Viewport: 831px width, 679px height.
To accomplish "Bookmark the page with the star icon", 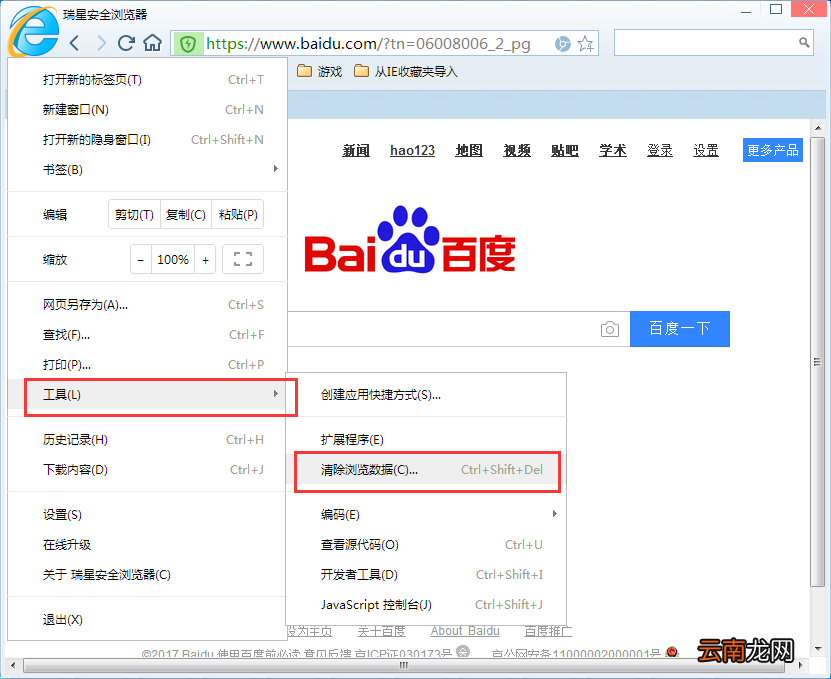I will point(586,43).
